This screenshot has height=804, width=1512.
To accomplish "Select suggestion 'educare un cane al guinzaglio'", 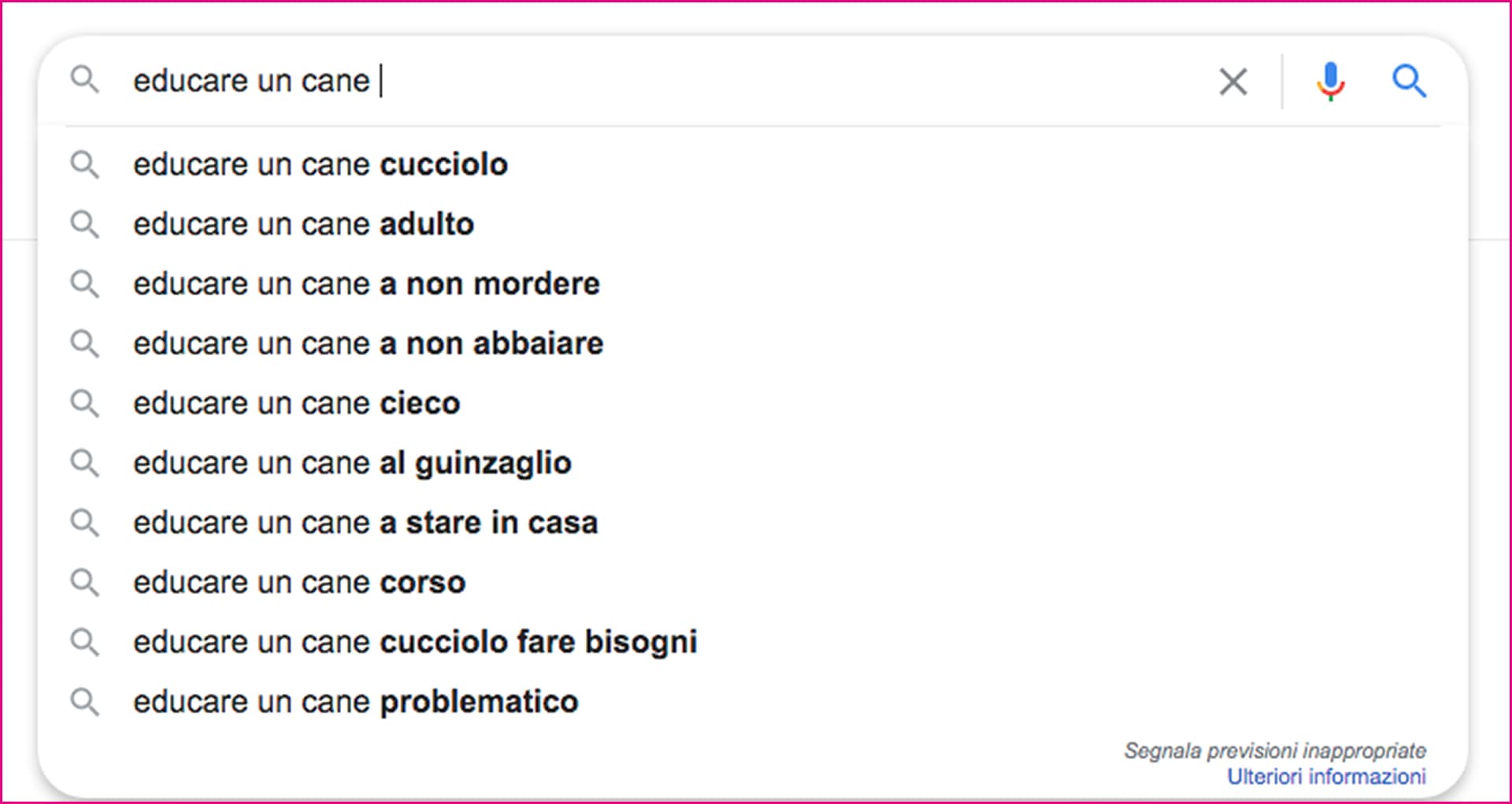I will point(353,463).
